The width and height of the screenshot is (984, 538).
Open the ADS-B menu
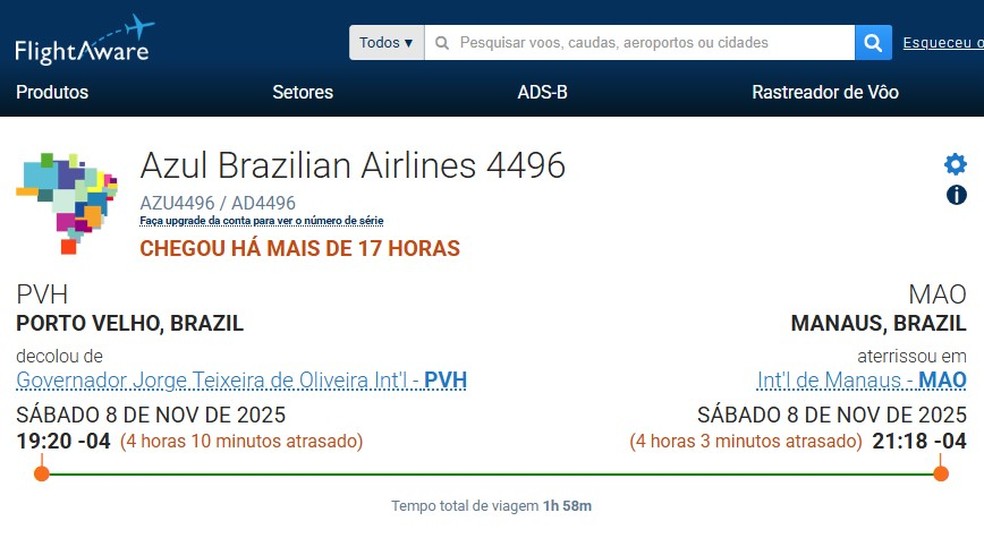[542, 92]
